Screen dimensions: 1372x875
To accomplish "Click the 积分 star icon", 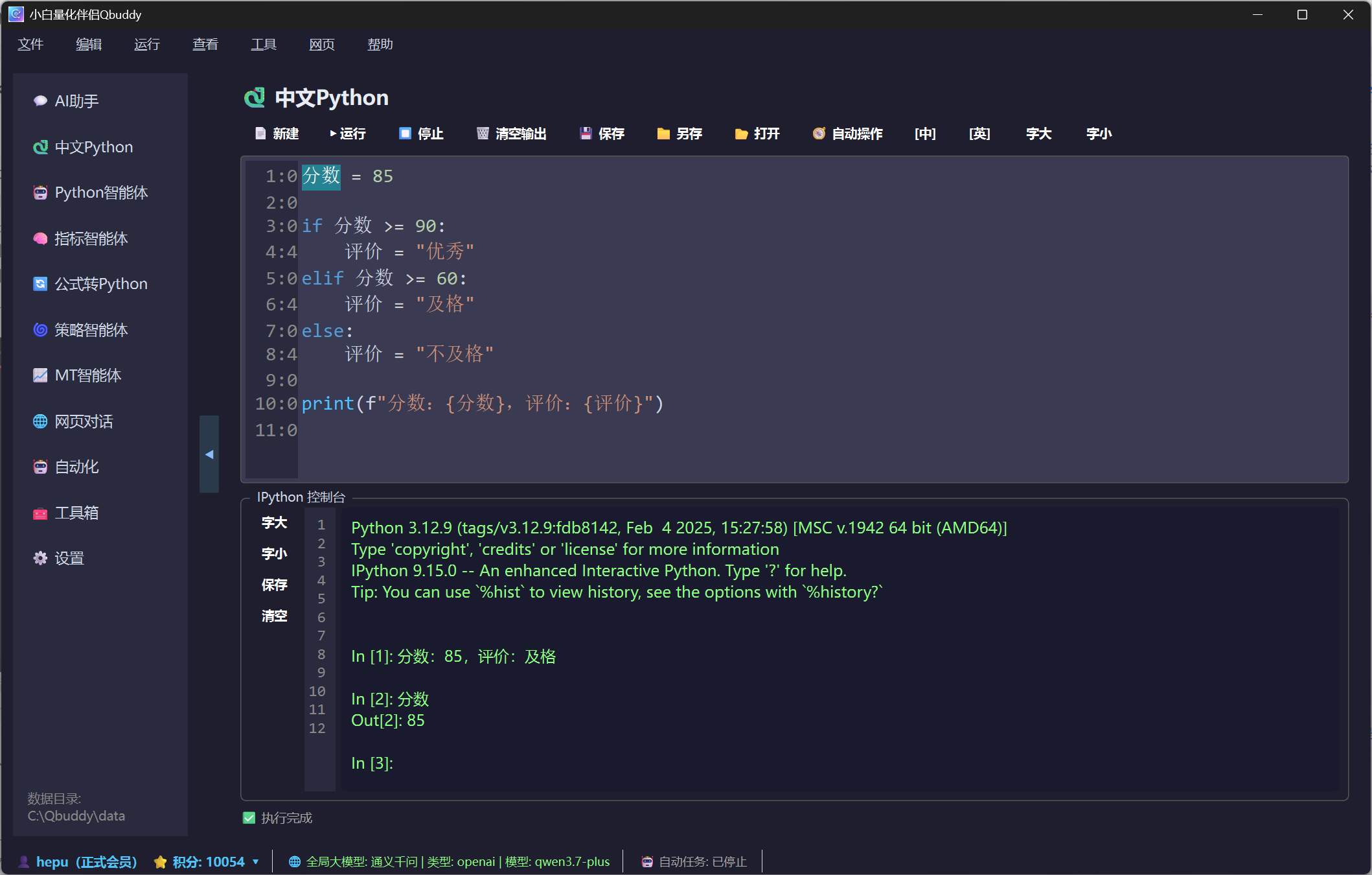I will tap(160, 862).
